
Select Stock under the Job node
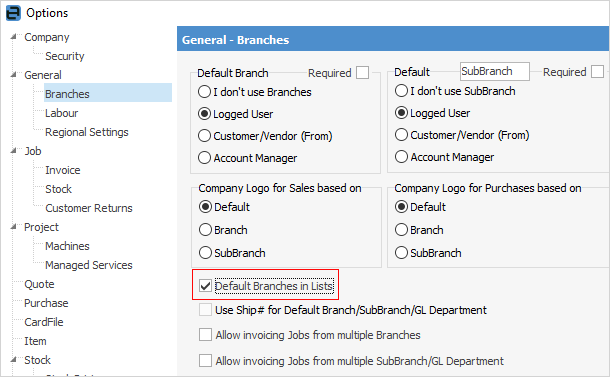coord(58,189)
